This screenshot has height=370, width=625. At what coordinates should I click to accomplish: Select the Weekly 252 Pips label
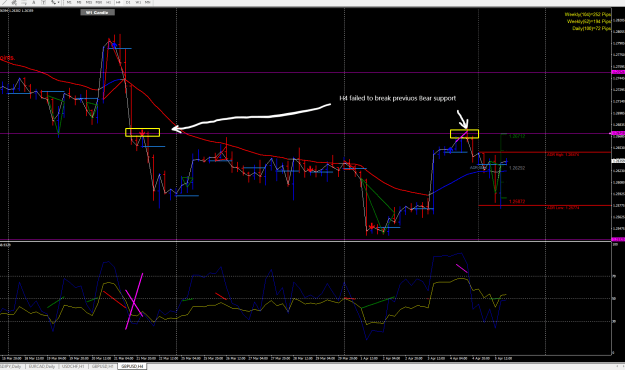pyautogui.click(x=588, y=14)
